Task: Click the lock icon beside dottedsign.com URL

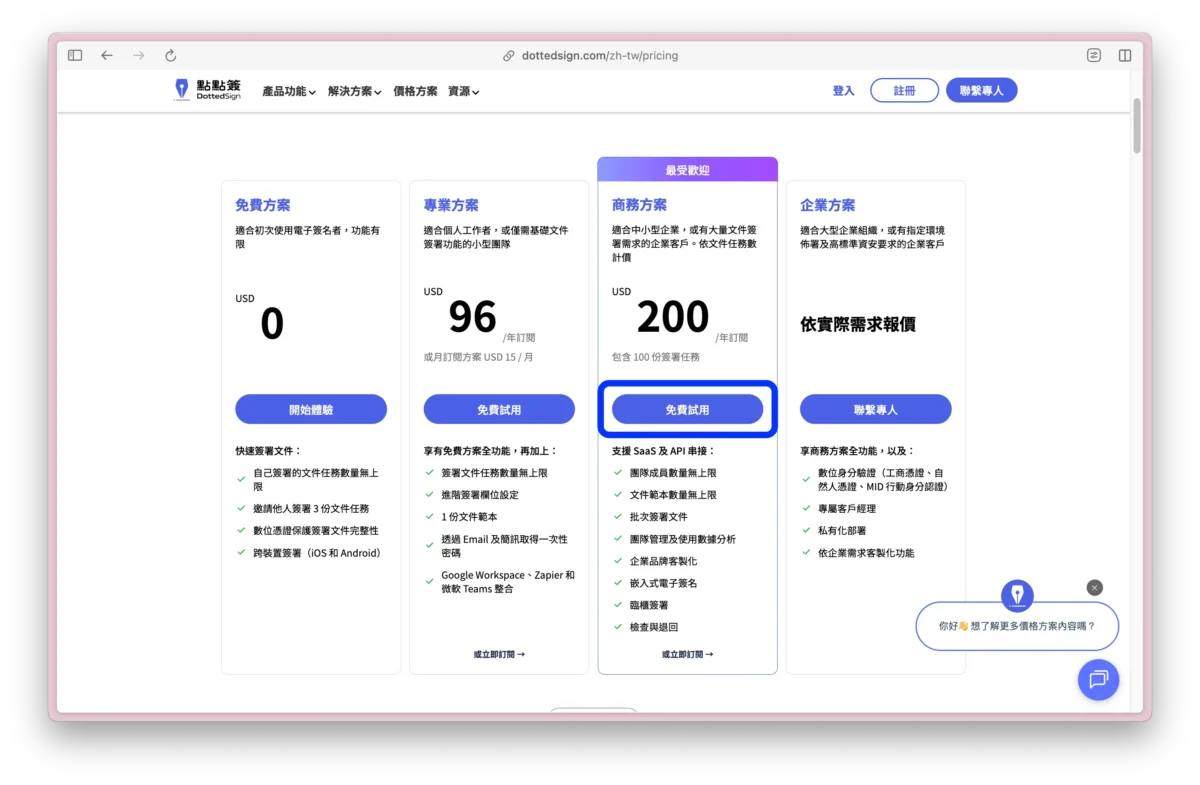Action: point(511,55)
